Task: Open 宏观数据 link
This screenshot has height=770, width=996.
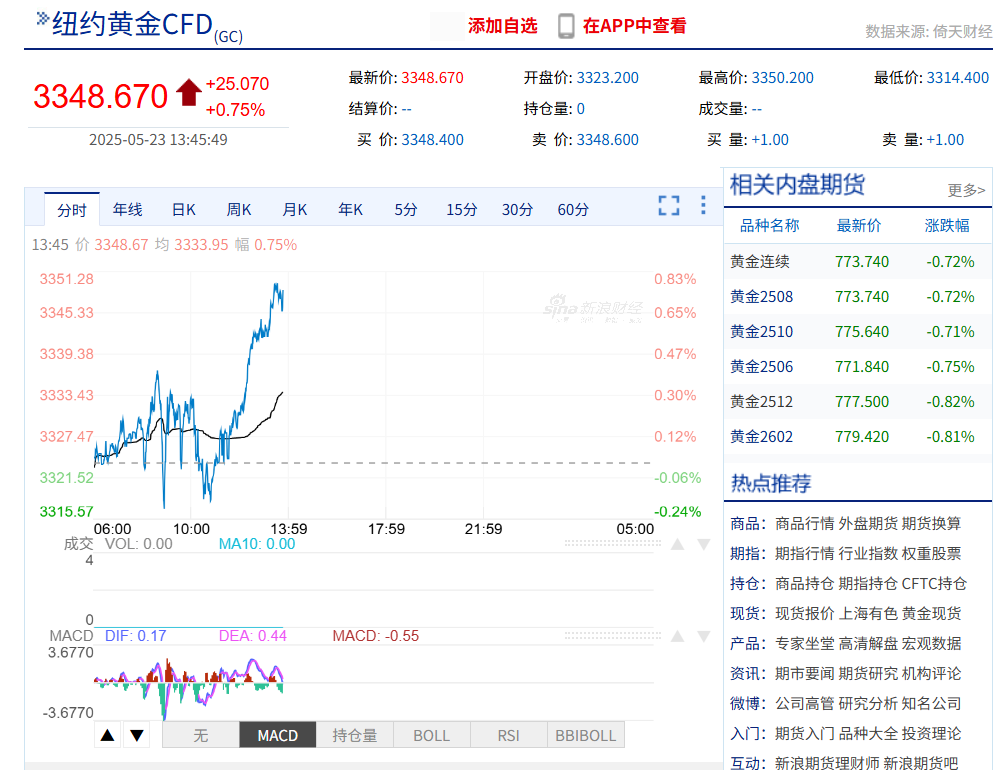Action: 931,644
